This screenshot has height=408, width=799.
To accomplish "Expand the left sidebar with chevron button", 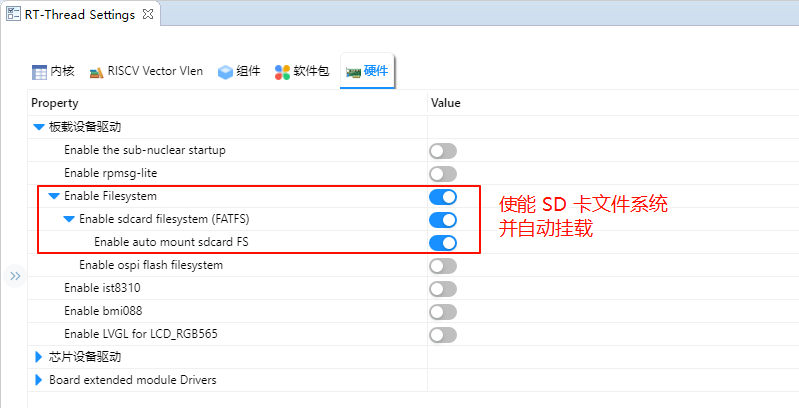I will coord(14,276).
